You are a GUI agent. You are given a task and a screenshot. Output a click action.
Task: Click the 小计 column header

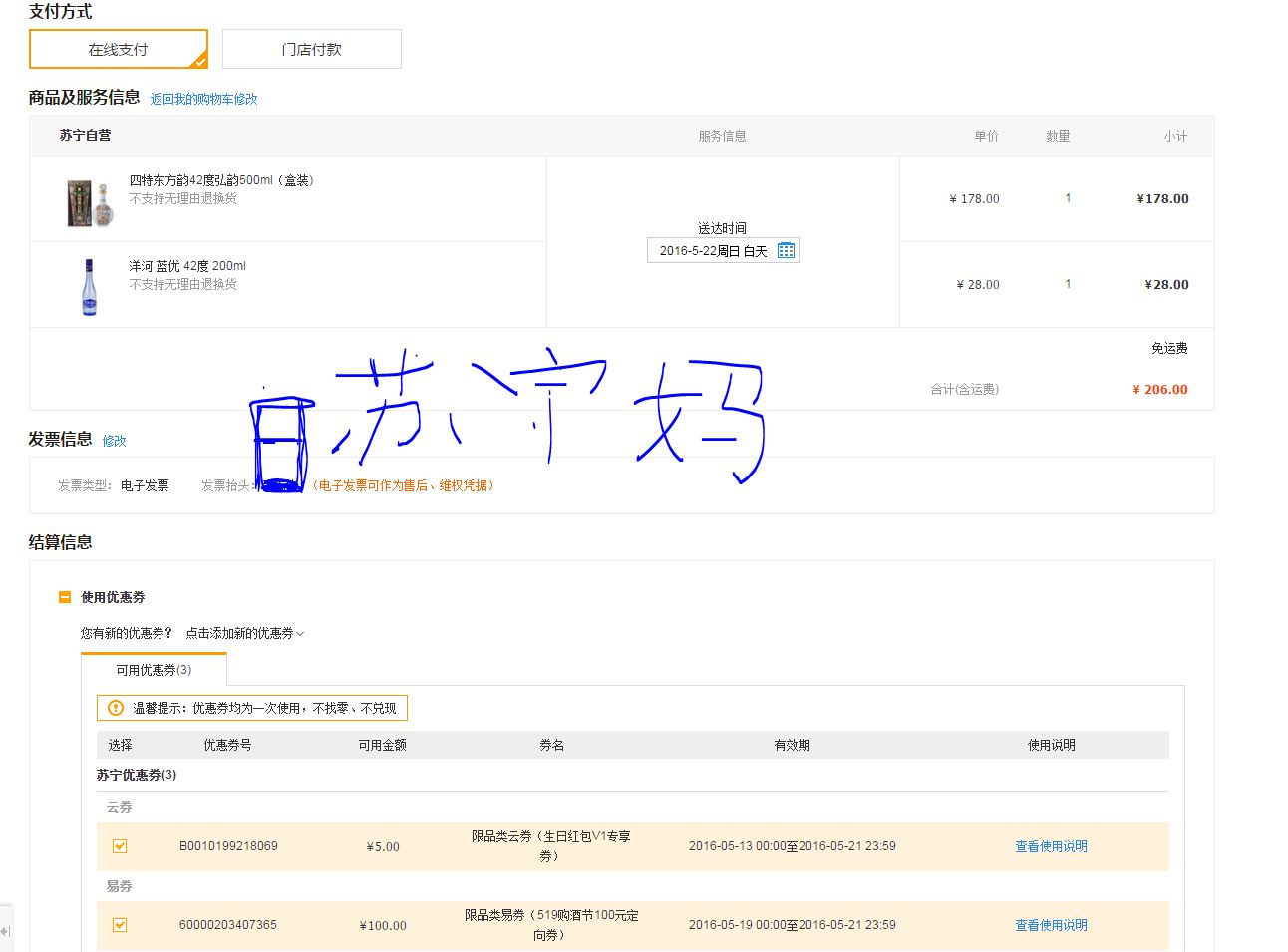tap(1175, 136)
